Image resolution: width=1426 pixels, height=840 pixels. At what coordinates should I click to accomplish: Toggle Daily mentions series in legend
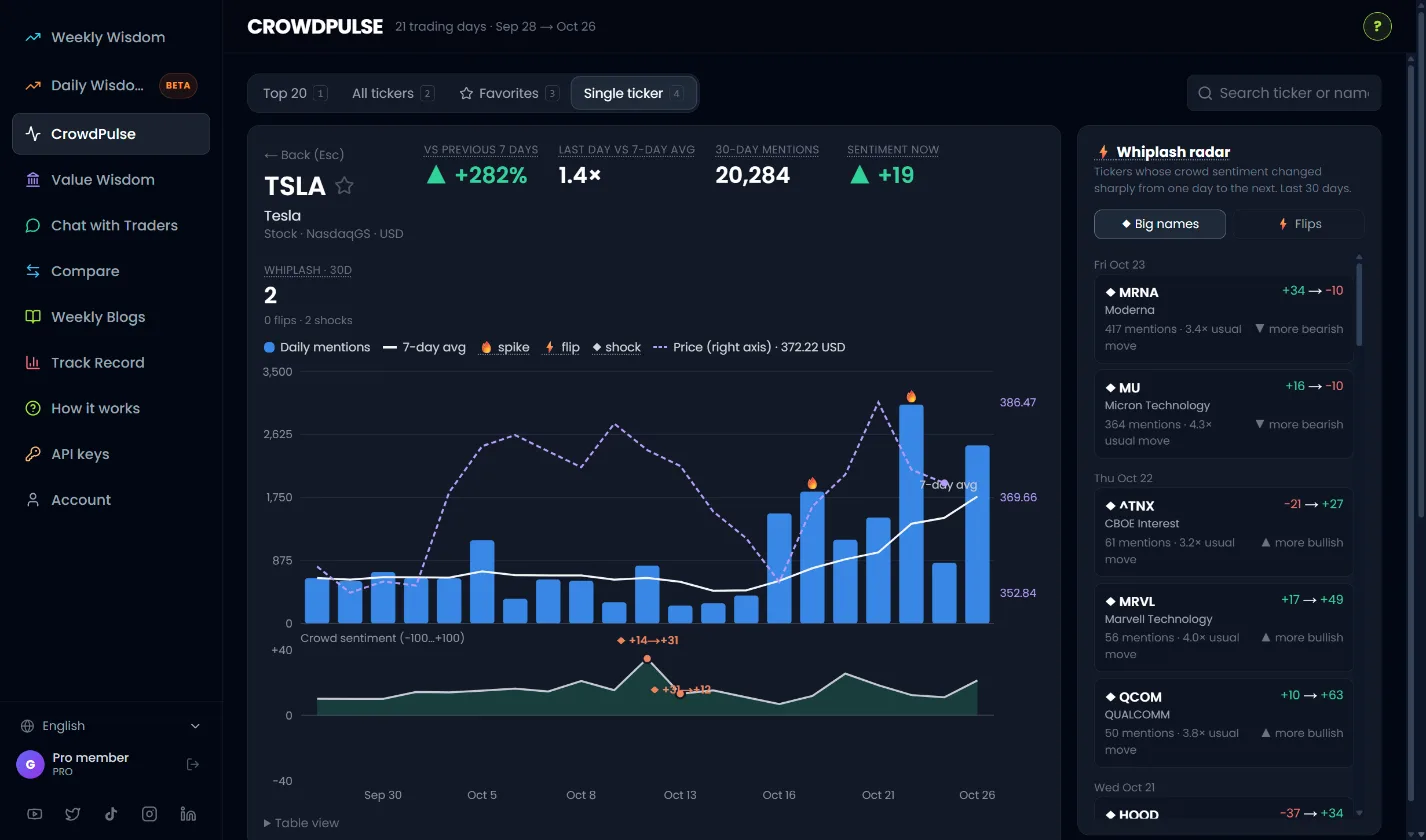(317, 347)
